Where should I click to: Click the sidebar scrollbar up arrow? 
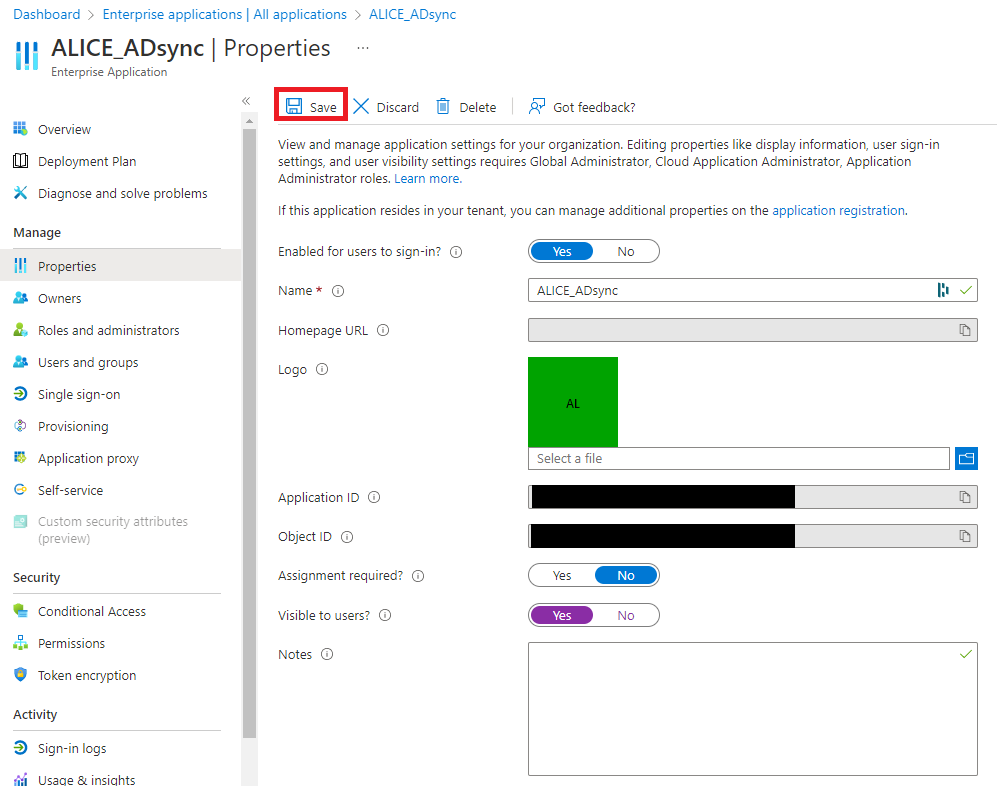(x=249, y=121)
